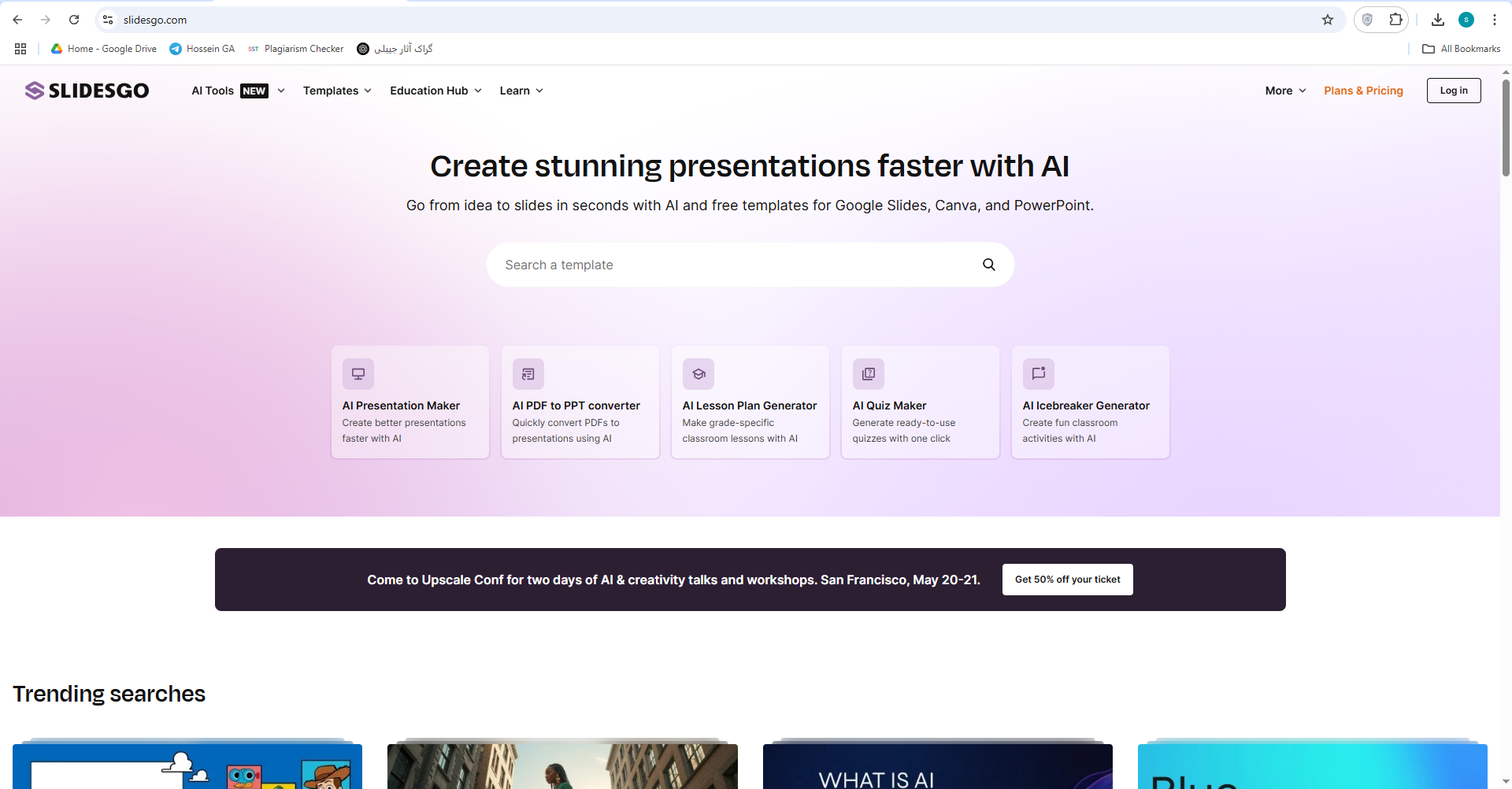Click the browser forward arrow
This screenshot has width=1512, height=789.
point(46,20)
